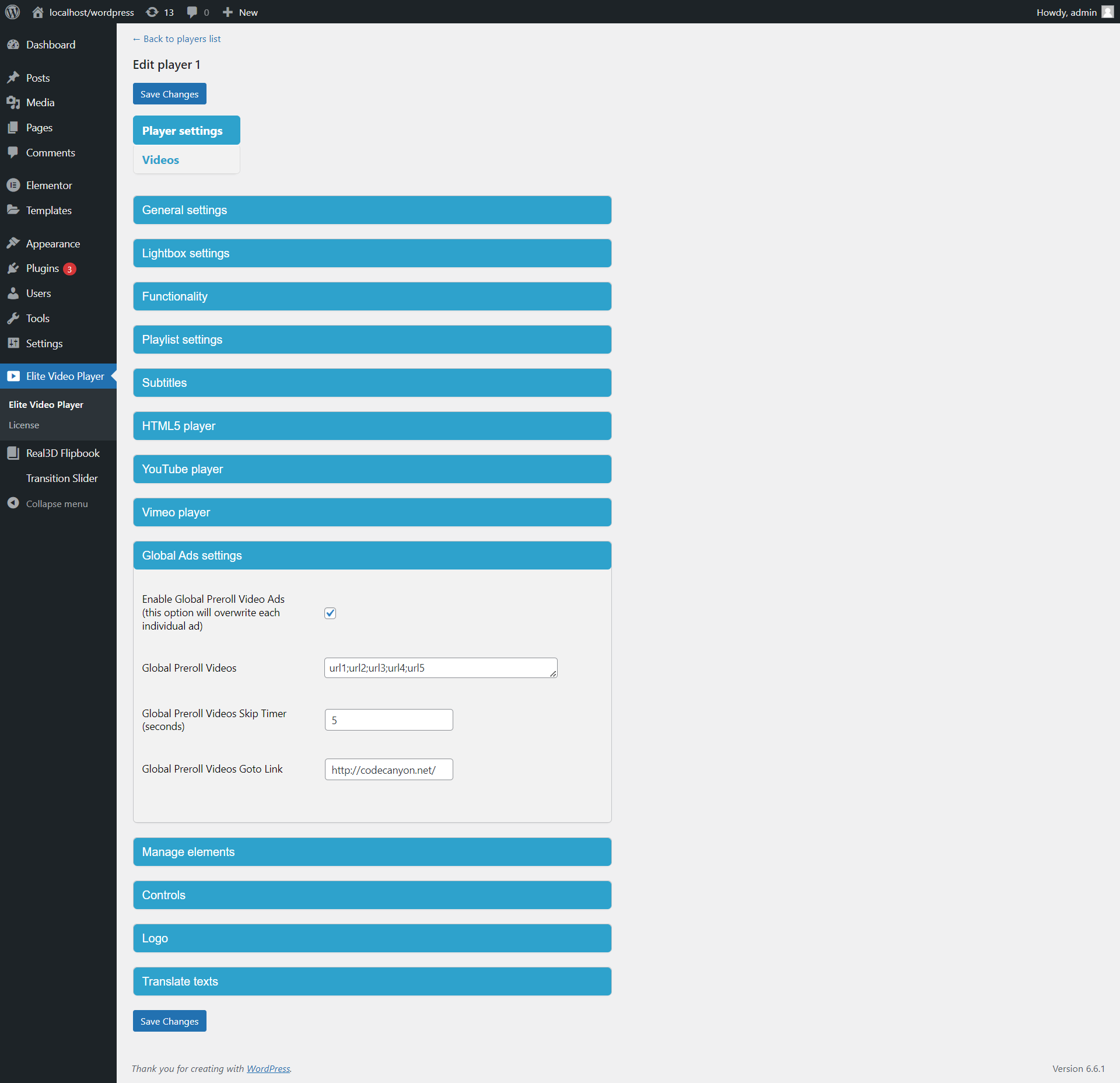This screenshot has width=1120, height=1083.
Task: Expand the YouTube player section
Action: [372, 469]
